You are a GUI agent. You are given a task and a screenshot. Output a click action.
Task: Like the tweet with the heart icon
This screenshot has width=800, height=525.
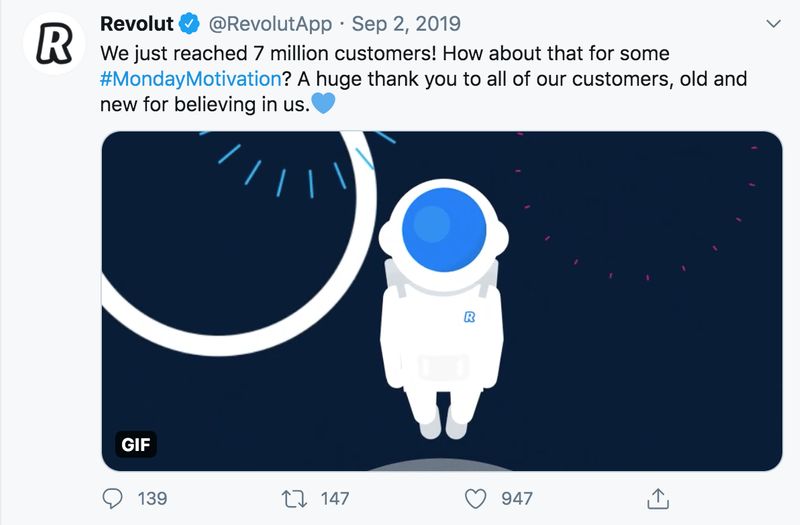click(x=477, y=497)
